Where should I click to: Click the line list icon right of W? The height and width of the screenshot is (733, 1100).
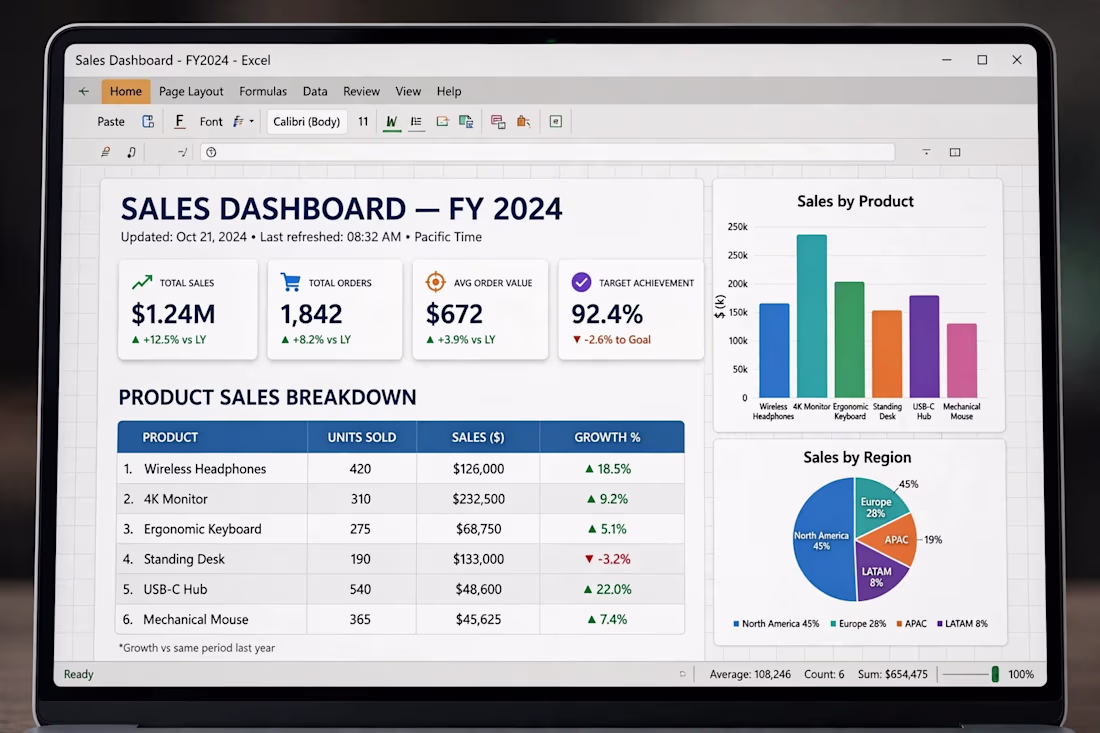pyautogui.click(x=416, y=122)
